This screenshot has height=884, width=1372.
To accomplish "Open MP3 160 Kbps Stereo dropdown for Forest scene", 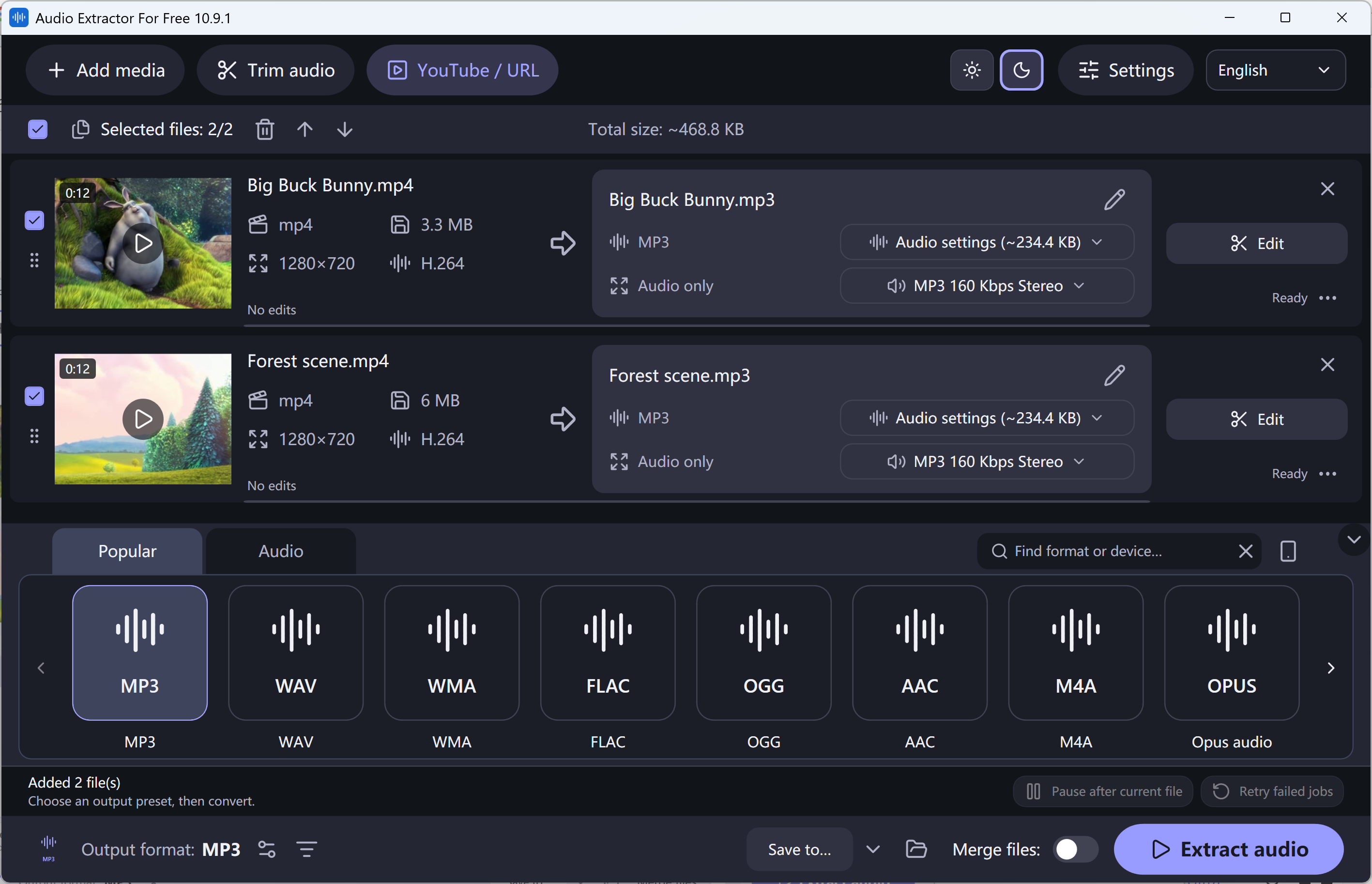I will point(987,462).
